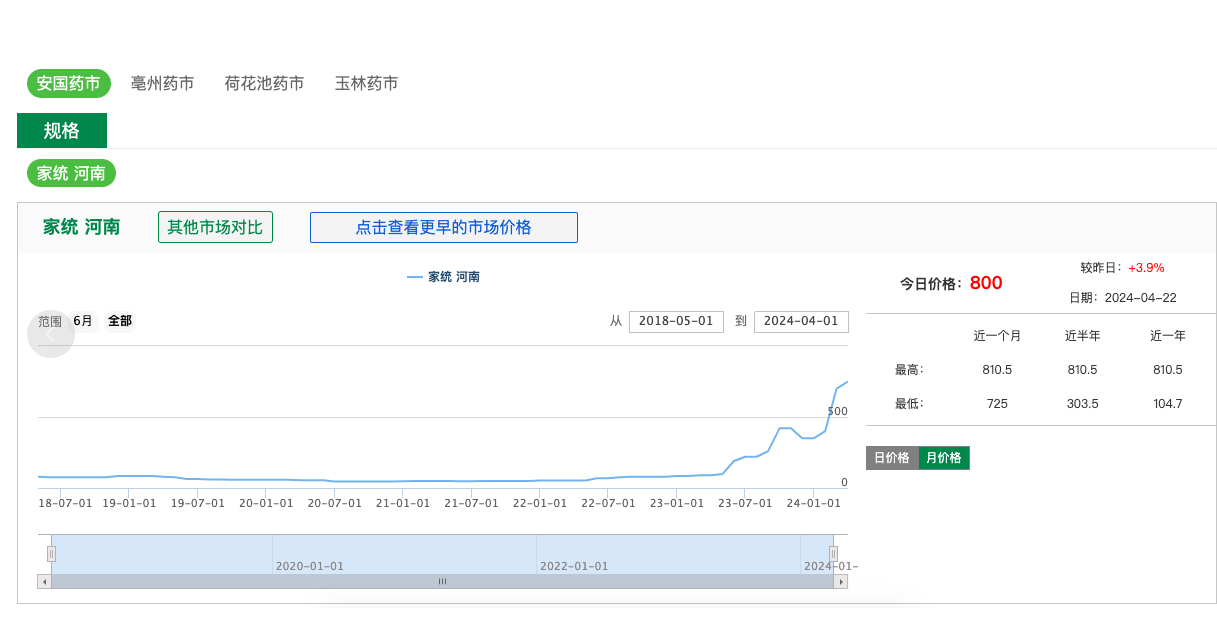
Task: Click scrollbar right arrow under navigator
Action: pyautogui.click(x=841, y=581)
